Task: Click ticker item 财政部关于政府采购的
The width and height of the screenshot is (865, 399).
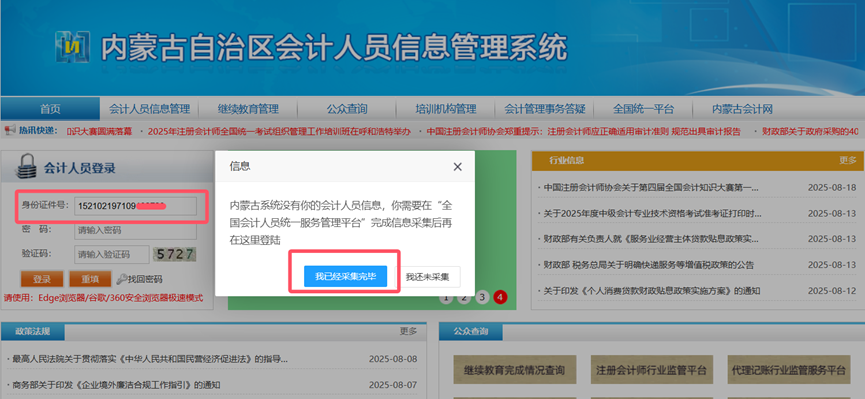Action: click(810, 131)
